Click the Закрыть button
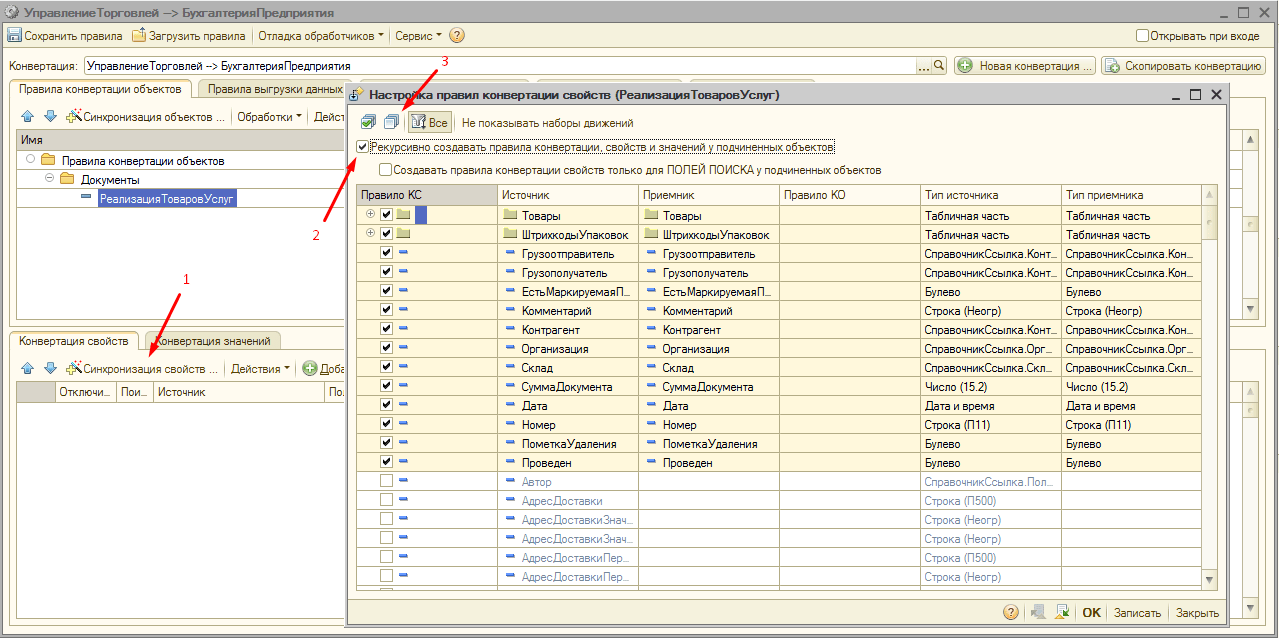This screenshot has height=638, width=1279. 1197,613
